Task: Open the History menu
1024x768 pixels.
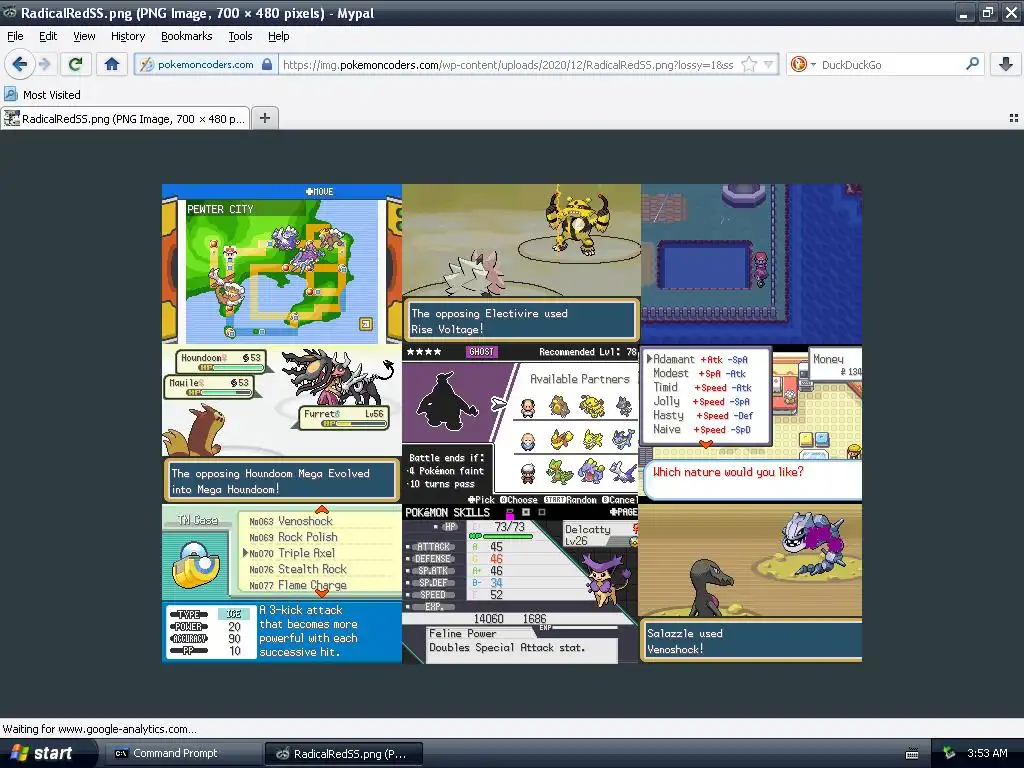Action: (128, 37)
